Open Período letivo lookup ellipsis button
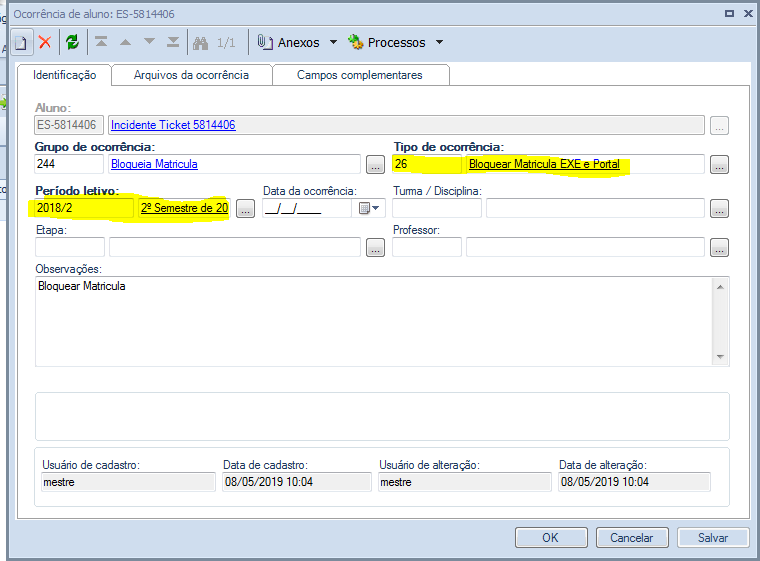The image size is (760, 561). click(x=245, y=209)
